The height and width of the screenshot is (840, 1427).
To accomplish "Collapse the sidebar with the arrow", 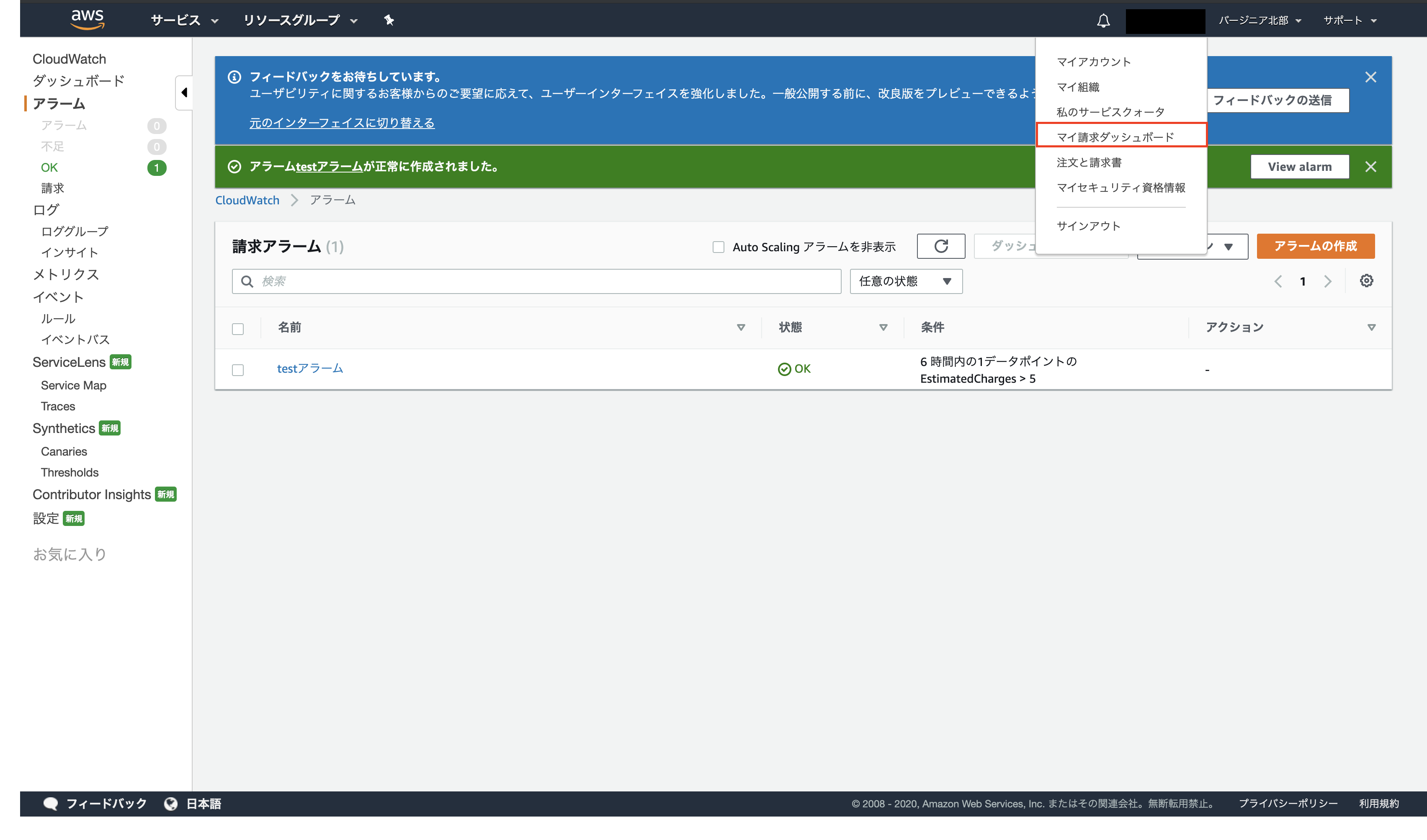I will tap(184, 92).
